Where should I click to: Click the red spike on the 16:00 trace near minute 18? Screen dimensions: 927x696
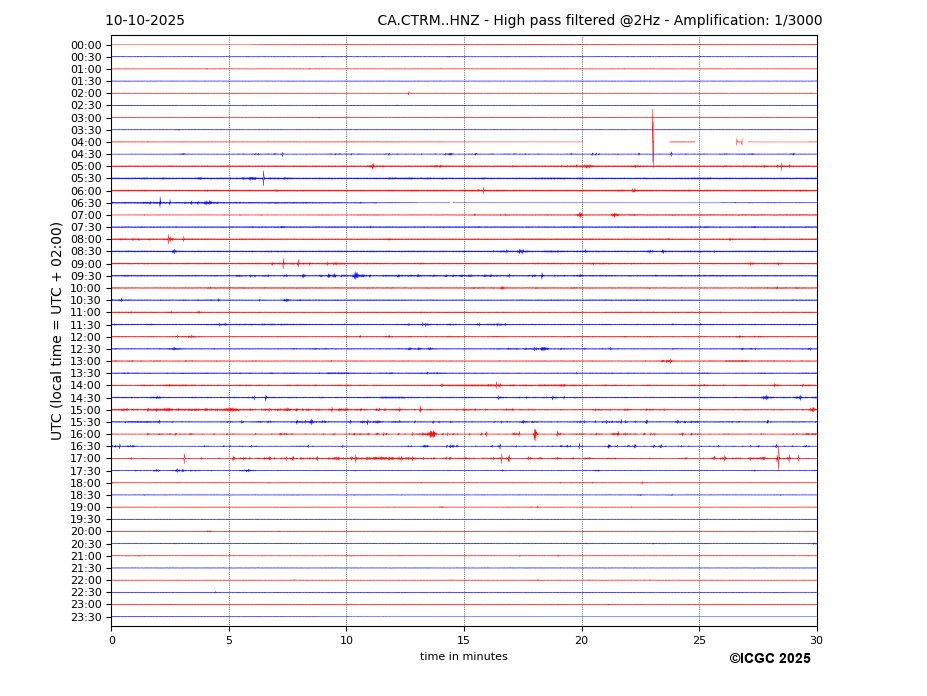tap(535, 434)
